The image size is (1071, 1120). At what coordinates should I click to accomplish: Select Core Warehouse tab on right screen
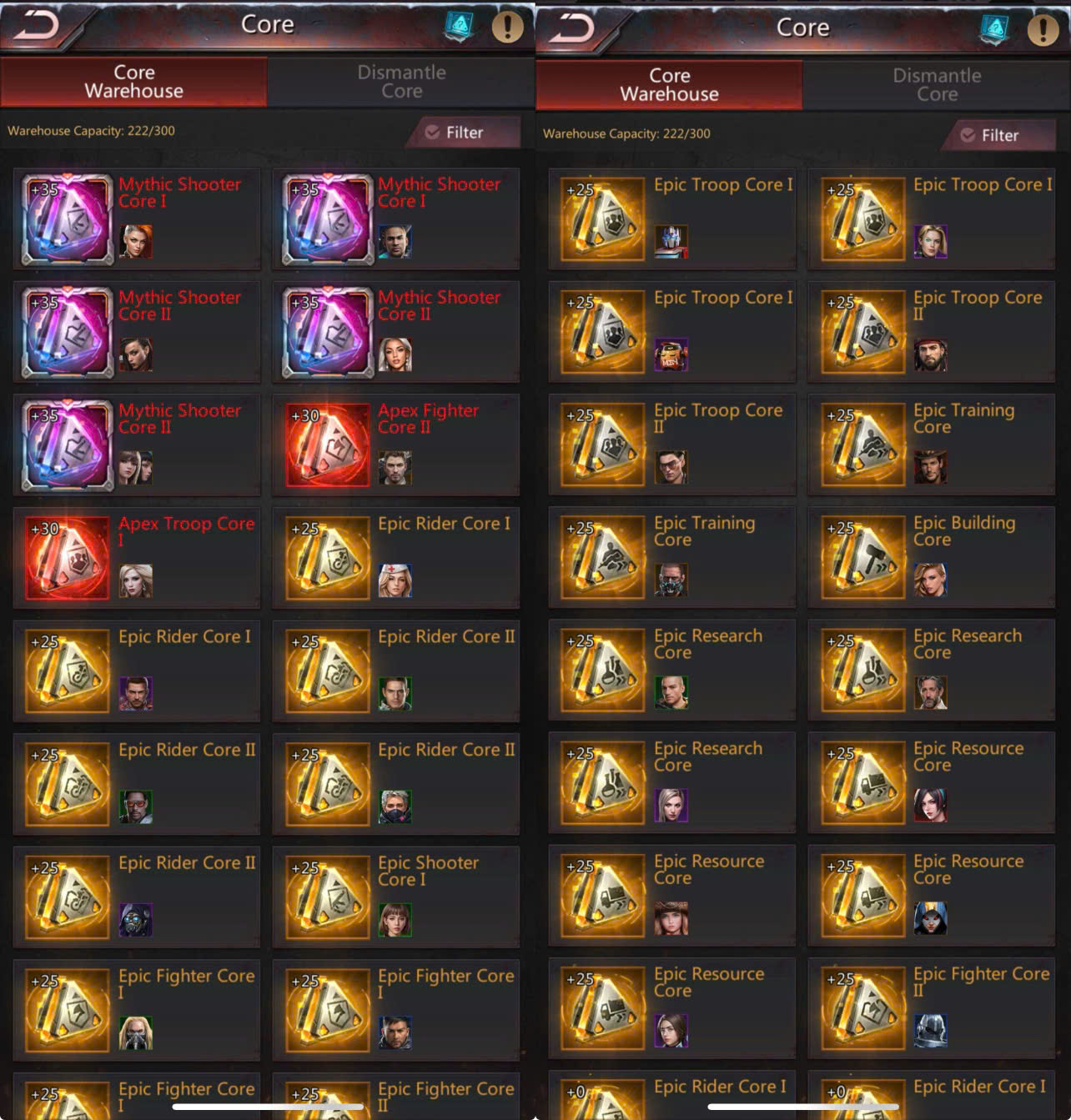point(669,85)
